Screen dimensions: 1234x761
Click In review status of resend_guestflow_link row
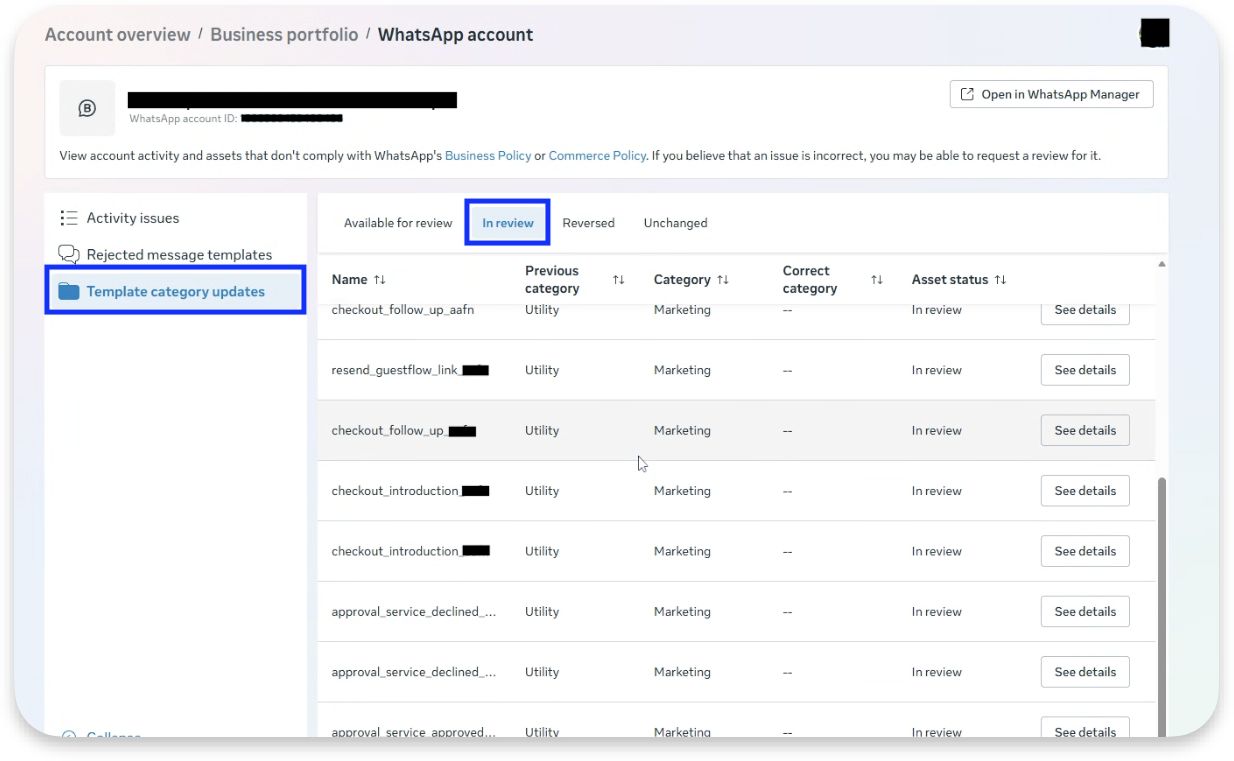937,370
